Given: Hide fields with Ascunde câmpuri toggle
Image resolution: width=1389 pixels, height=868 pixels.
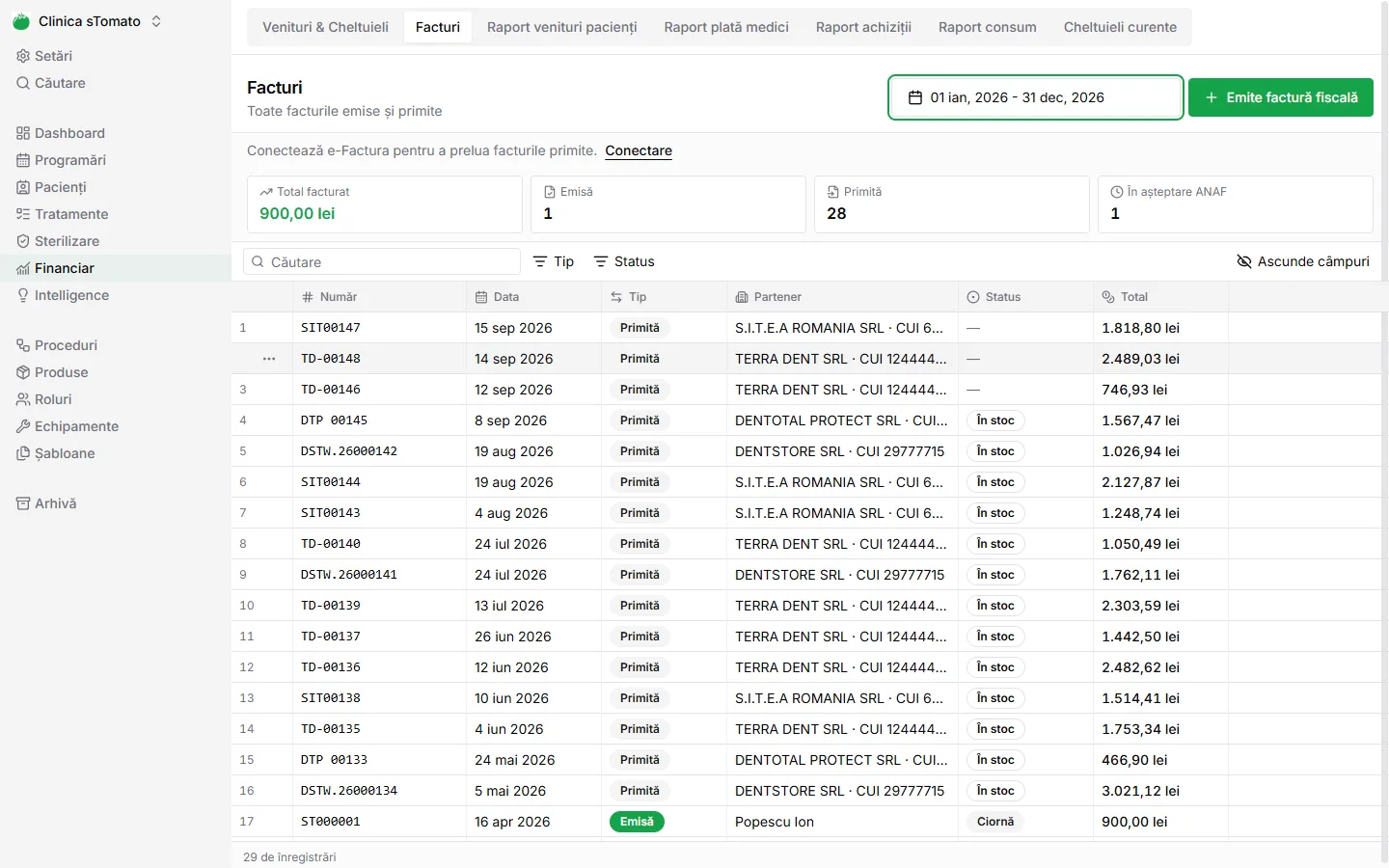Looking at the screenshot, I should pos(1303,261).
